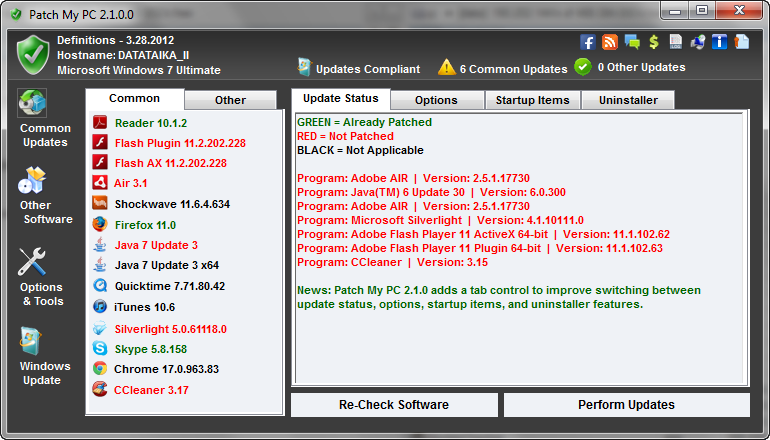Open the Update Status tab

pos(341,98)
